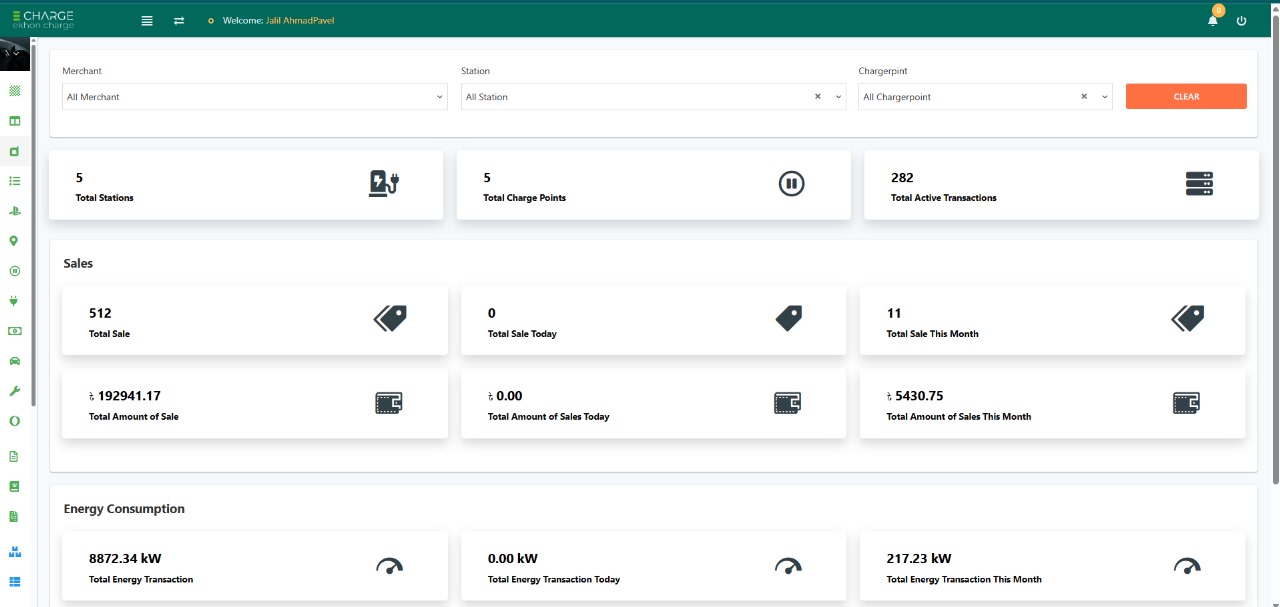The height and width of the screenshot is (607, 1280).
Task: Open the map pin sidebar item
Action: (x=14, y=241)
